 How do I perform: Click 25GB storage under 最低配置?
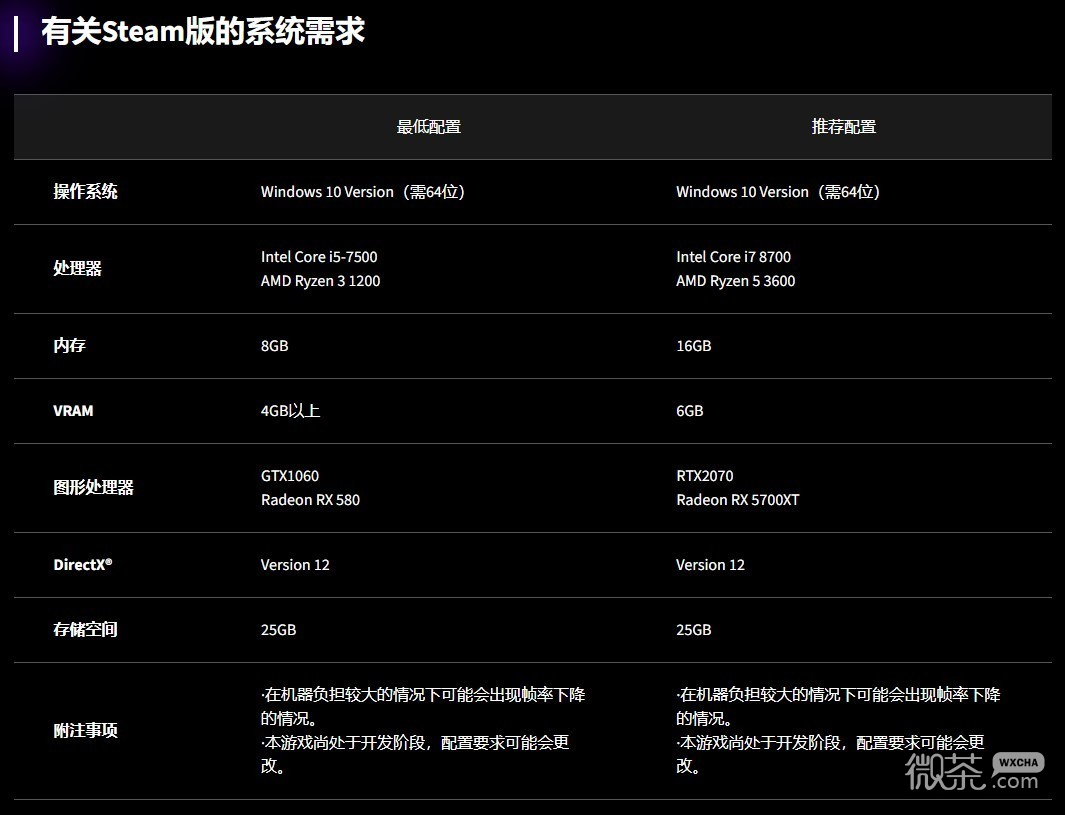click(x=278, y=630)
